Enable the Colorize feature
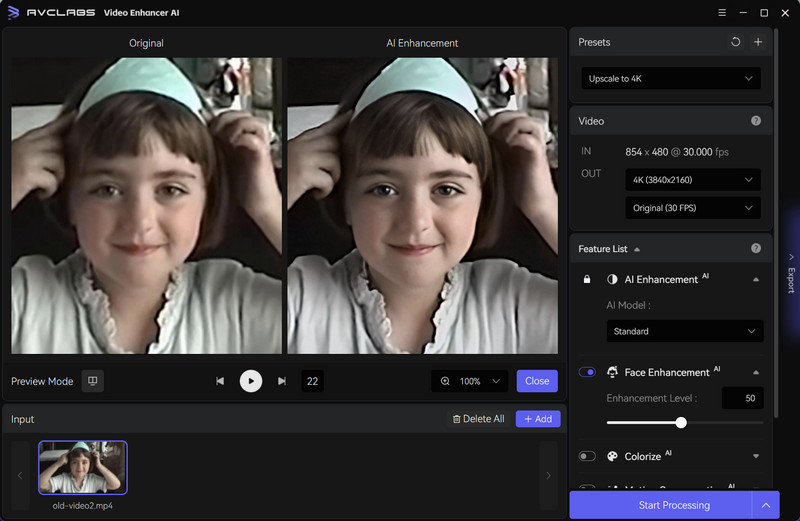 587,456
